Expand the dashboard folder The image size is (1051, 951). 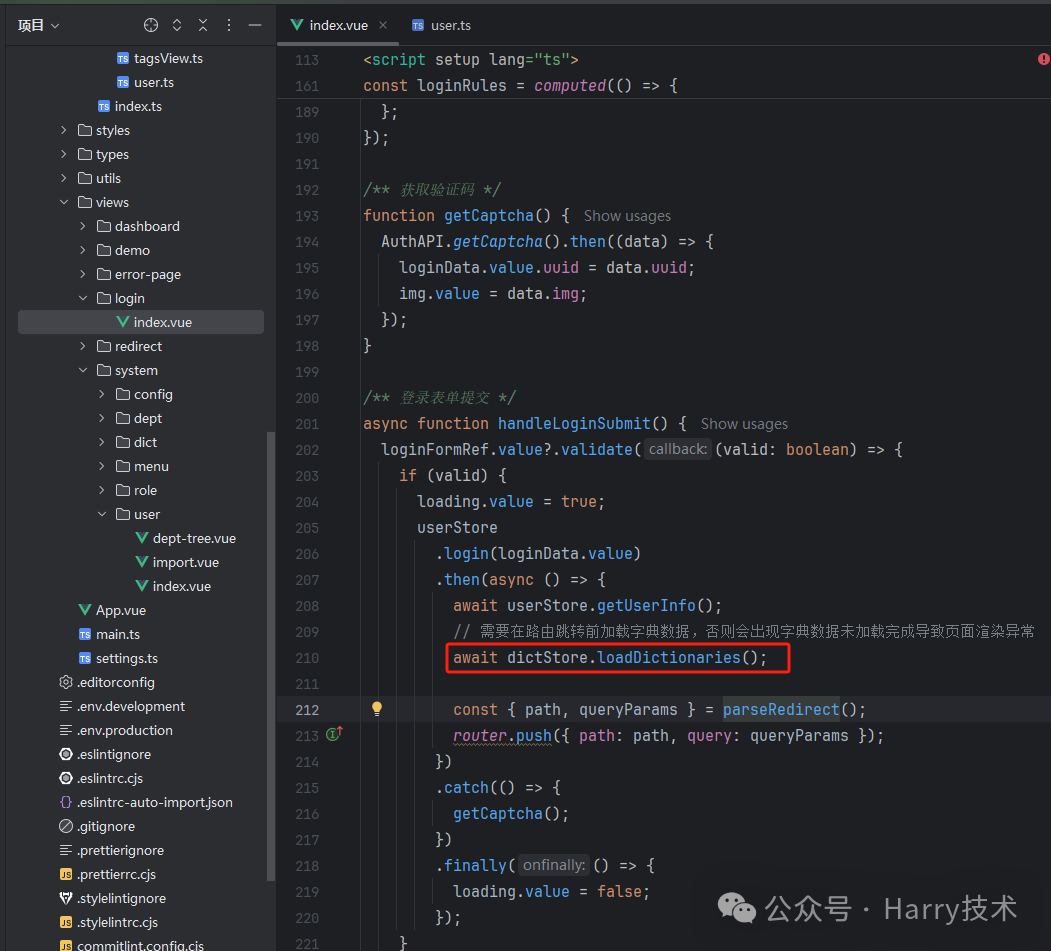pyautogui.click(x=82, y=227)
